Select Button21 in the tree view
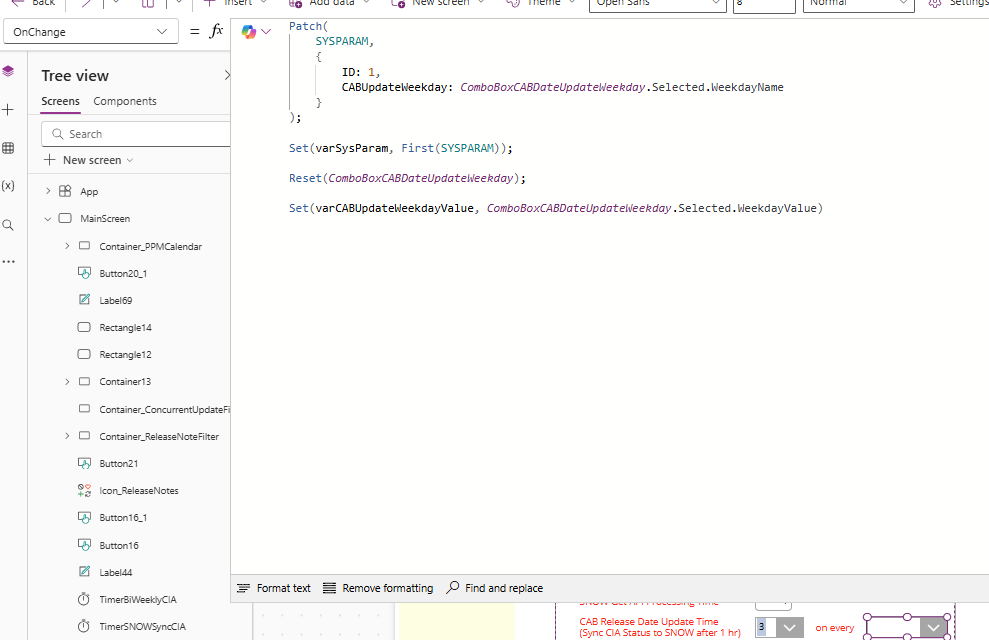Viewport: 989px width, 640px height. point(119,463)
